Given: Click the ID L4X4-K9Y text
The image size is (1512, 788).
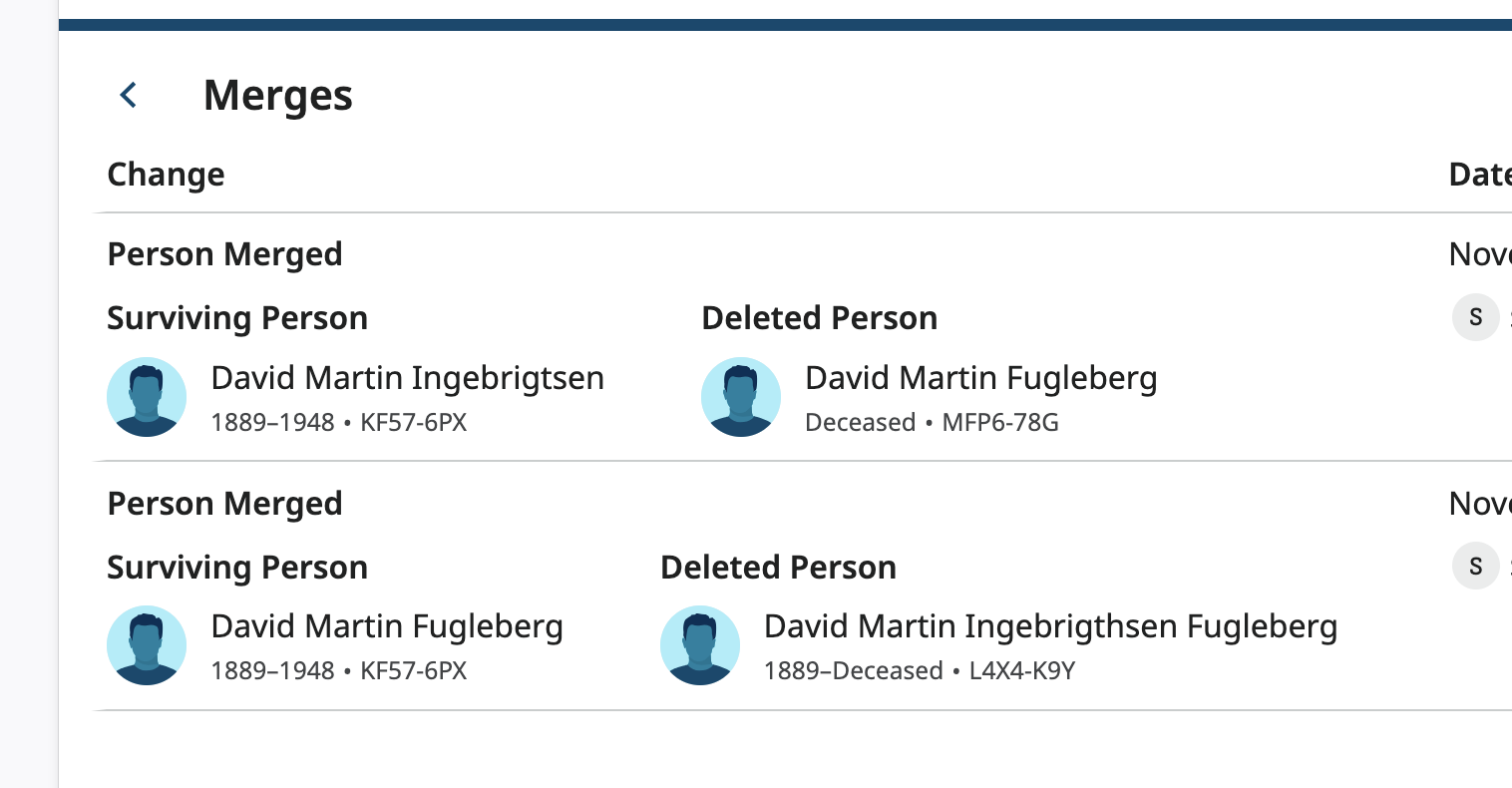Looking at the screenshot, I should pos(1022,671).
